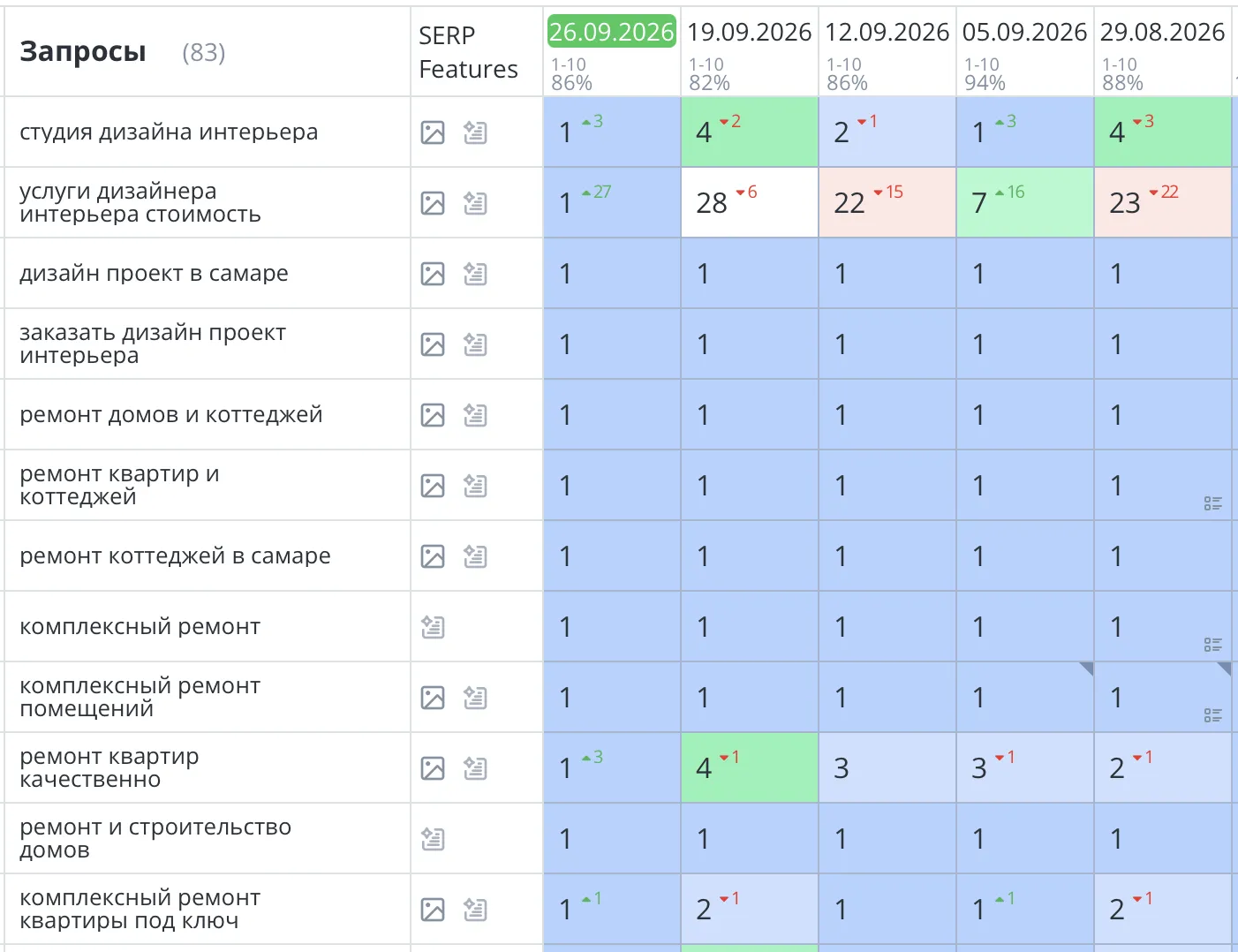This screenshot has width=1238, height=952.
Task: Click image icon in 'заказать дизайн проект интерьера' row
Action: (433, 344)
